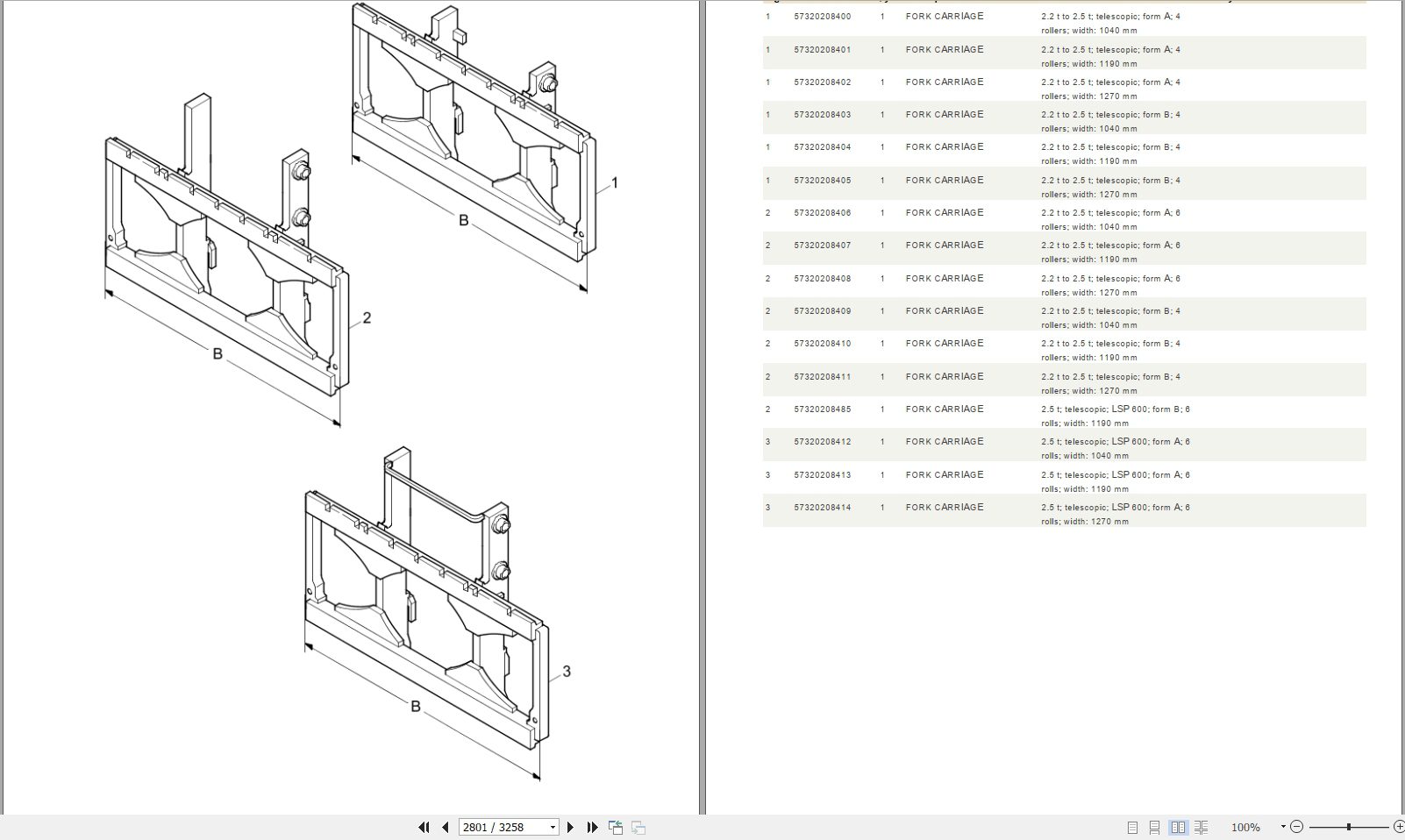Go to the first page
The width and height of the screenshot is (1405, 840).
[424, 827]
